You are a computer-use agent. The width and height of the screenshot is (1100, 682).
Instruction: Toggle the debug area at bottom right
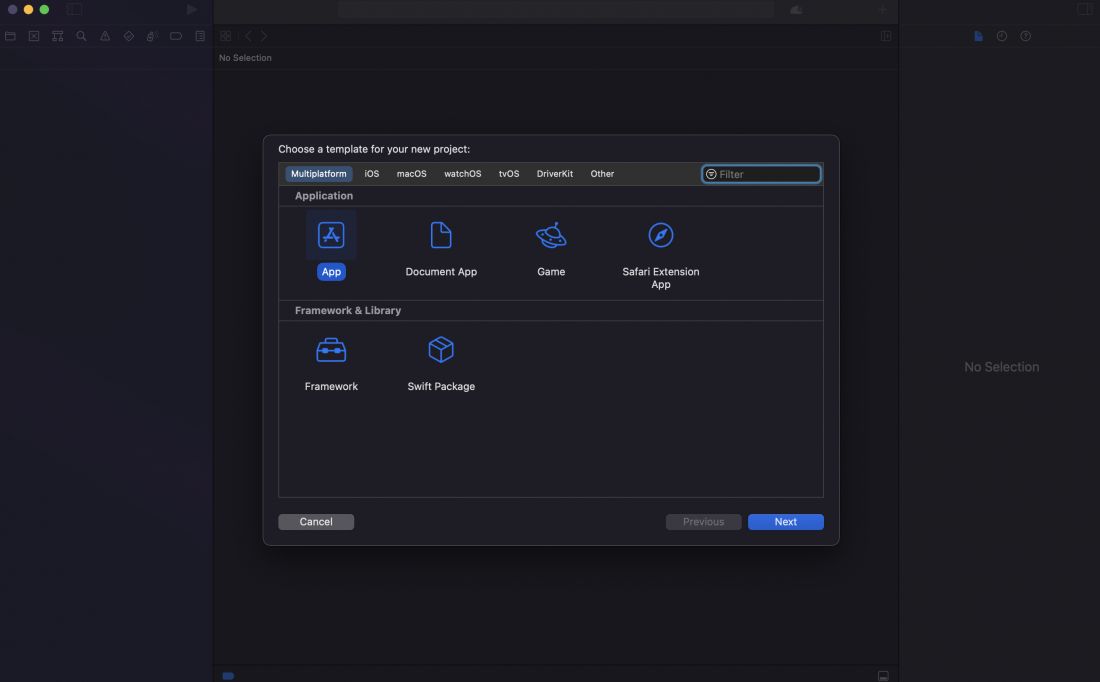coord(883,676)
